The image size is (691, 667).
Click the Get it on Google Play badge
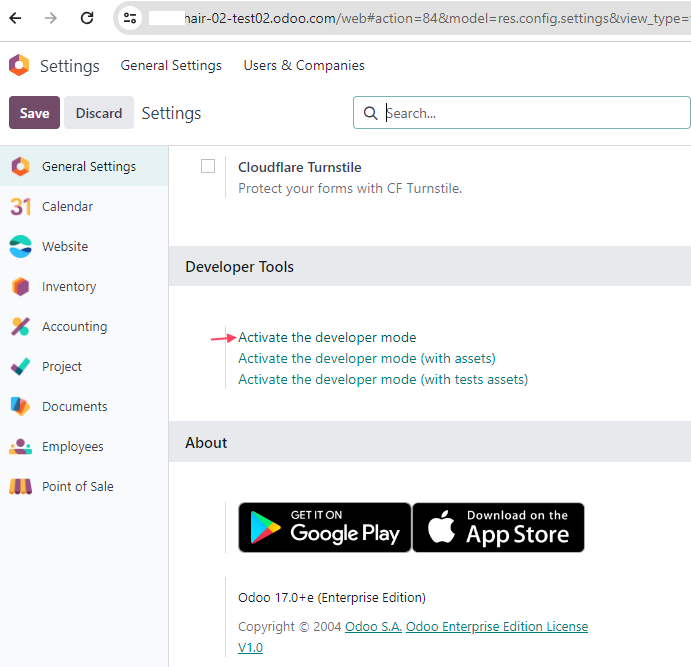pyautogui.click(x=325, y=527)
